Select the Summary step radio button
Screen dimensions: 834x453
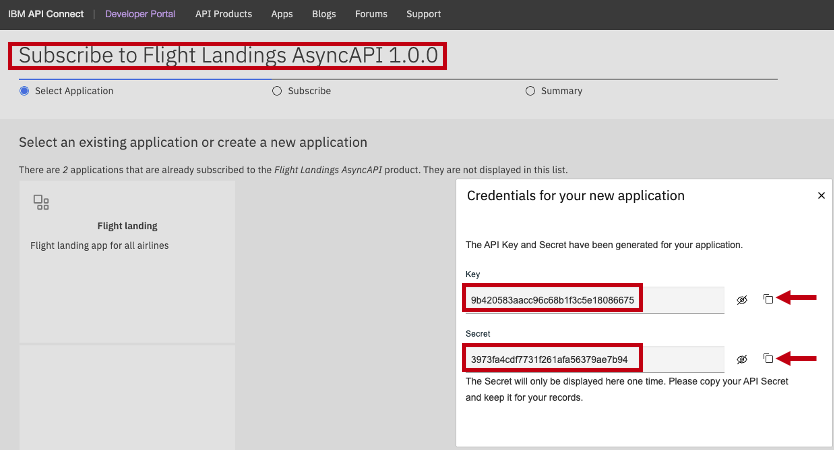click(x=530, y=91)
